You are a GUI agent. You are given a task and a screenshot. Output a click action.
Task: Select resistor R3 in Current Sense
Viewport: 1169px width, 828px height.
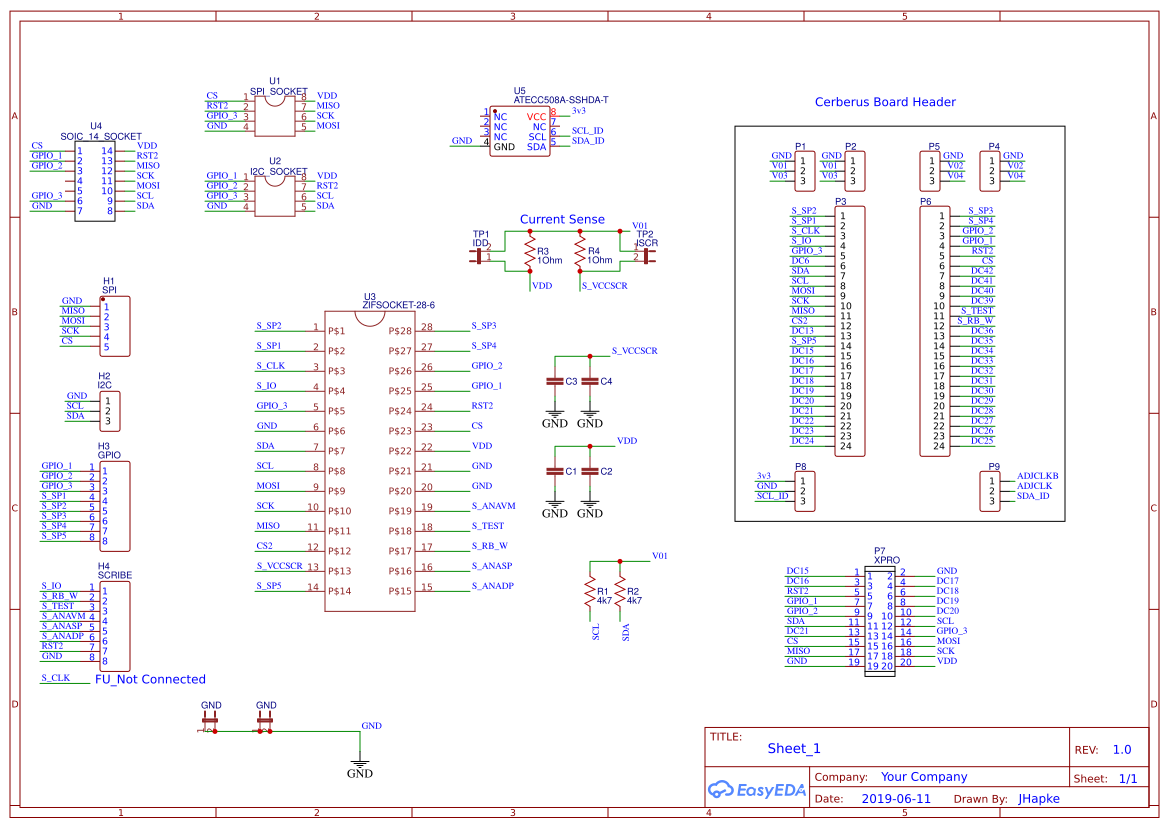[x=530, y=253]
